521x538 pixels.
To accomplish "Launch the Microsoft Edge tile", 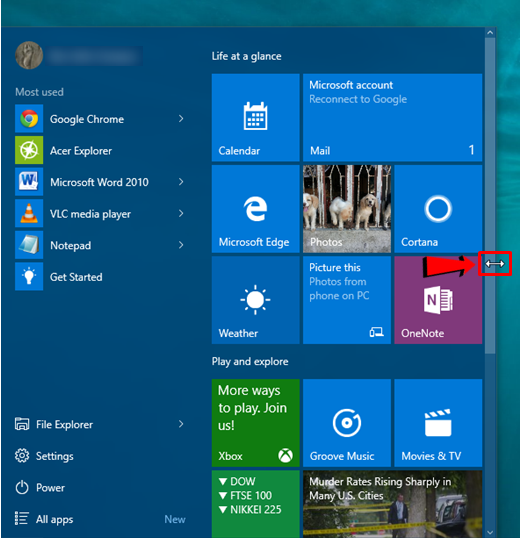I will coord(255,209).
